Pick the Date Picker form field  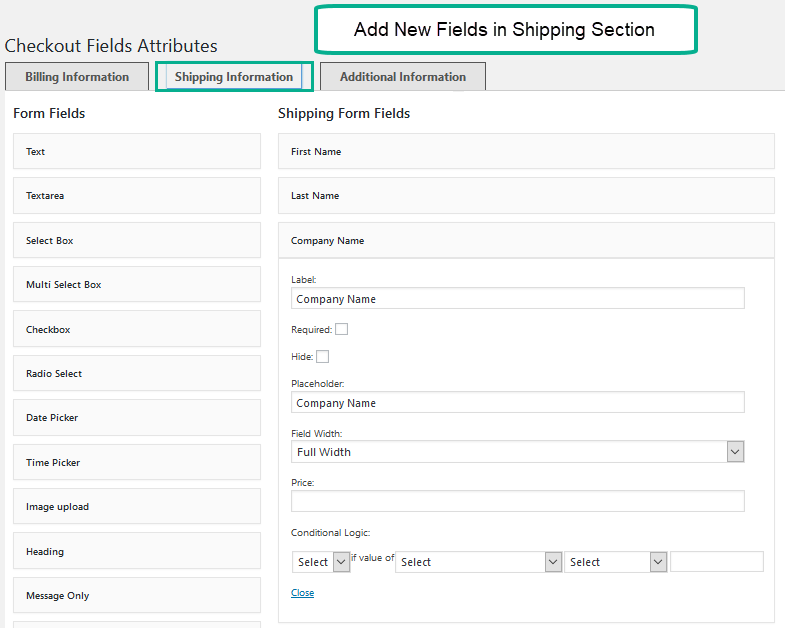tap(136, 418)
